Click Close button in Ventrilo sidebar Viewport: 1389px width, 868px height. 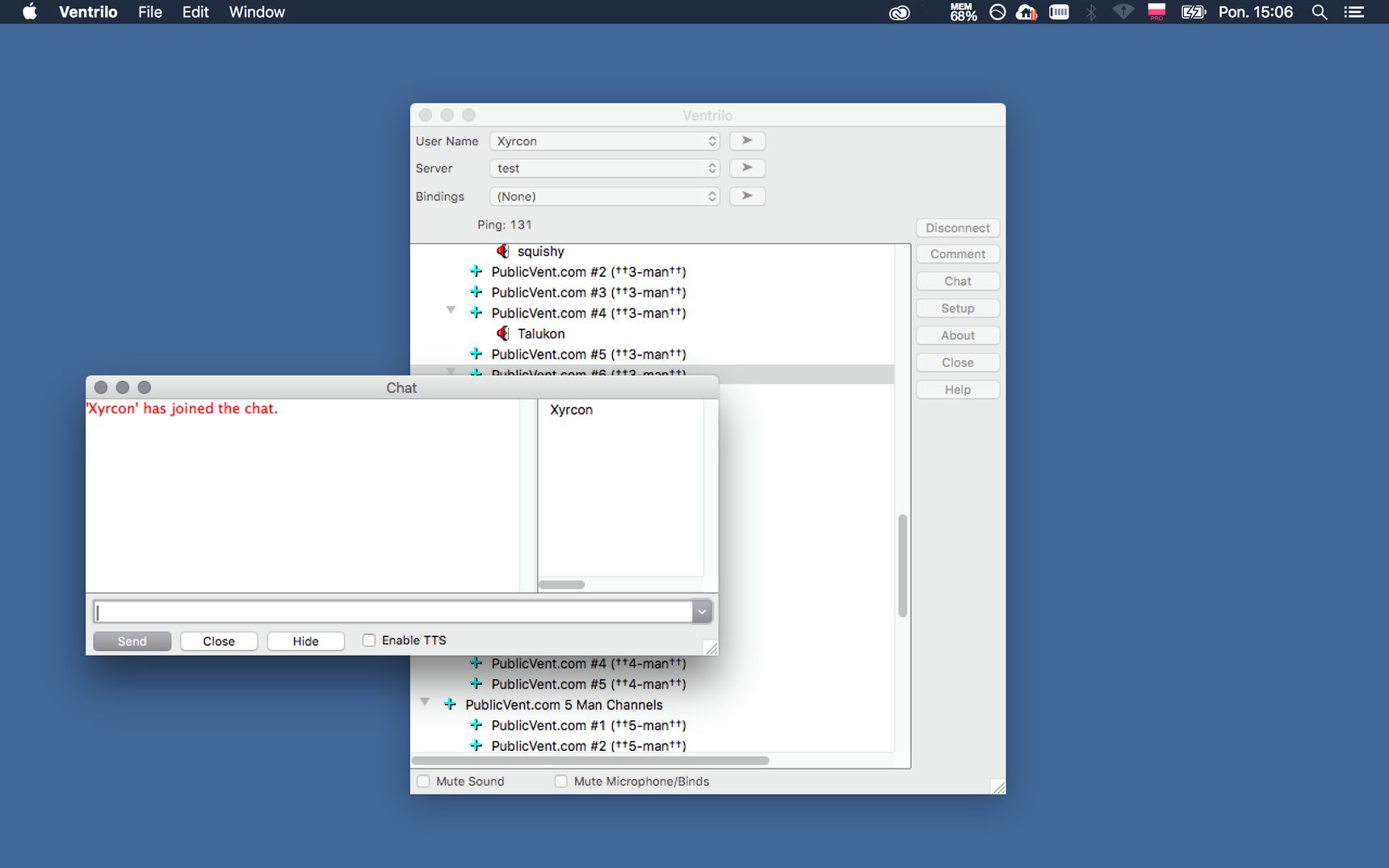(958, 363)
